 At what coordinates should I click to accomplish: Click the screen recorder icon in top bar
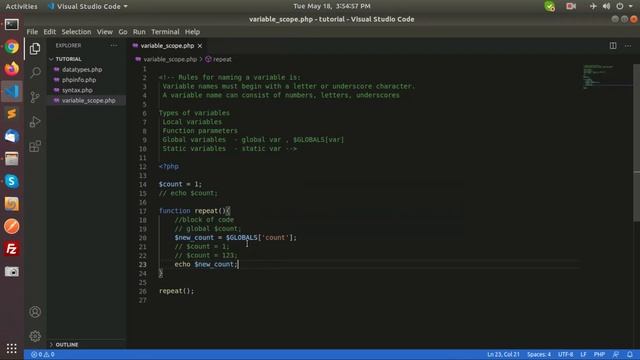click(x=571, y=7)
